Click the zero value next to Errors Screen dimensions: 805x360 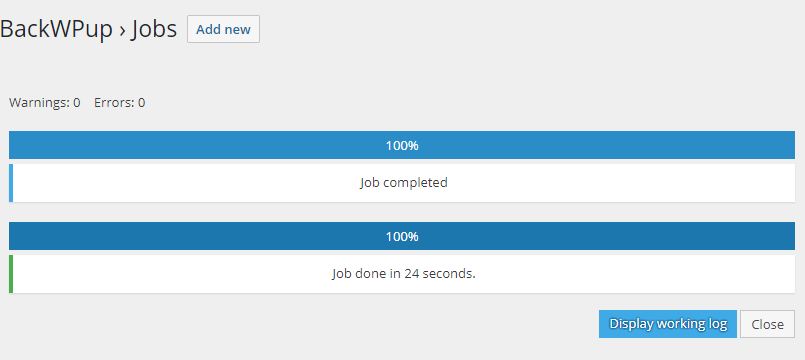point(141,103)
